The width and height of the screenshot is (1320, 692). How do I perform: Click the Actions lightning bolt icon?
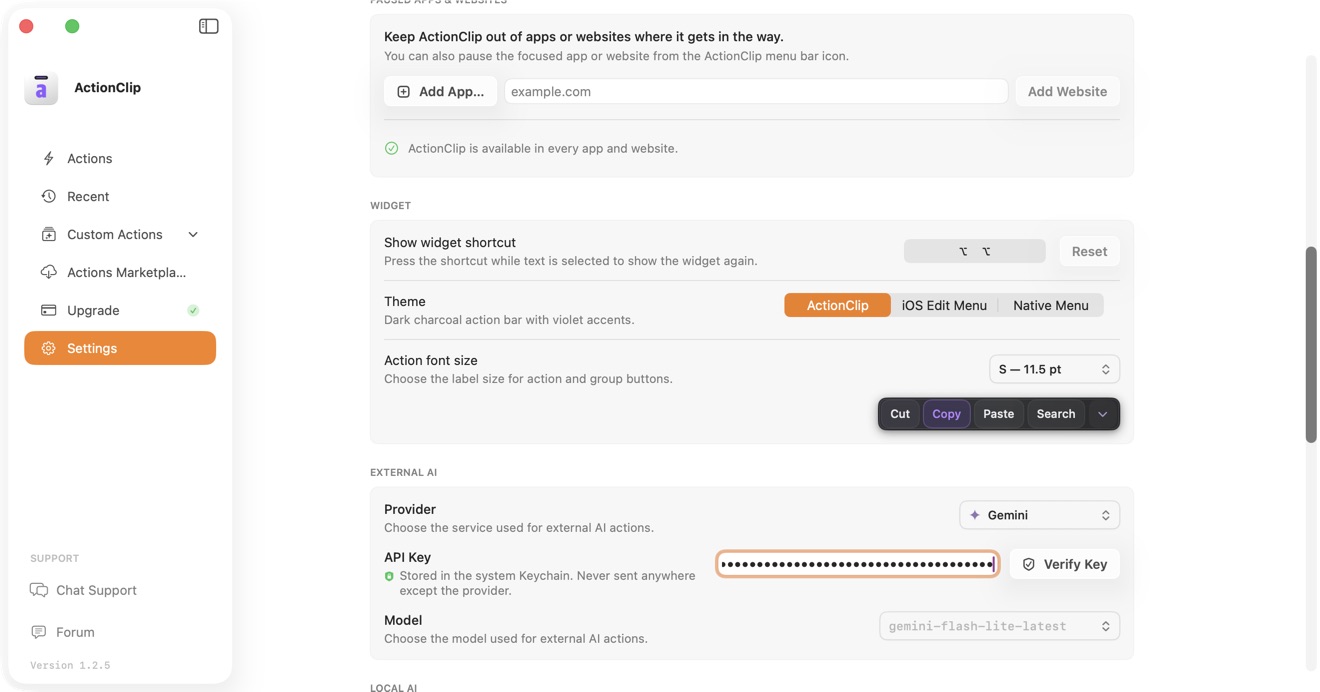[48, 158]
